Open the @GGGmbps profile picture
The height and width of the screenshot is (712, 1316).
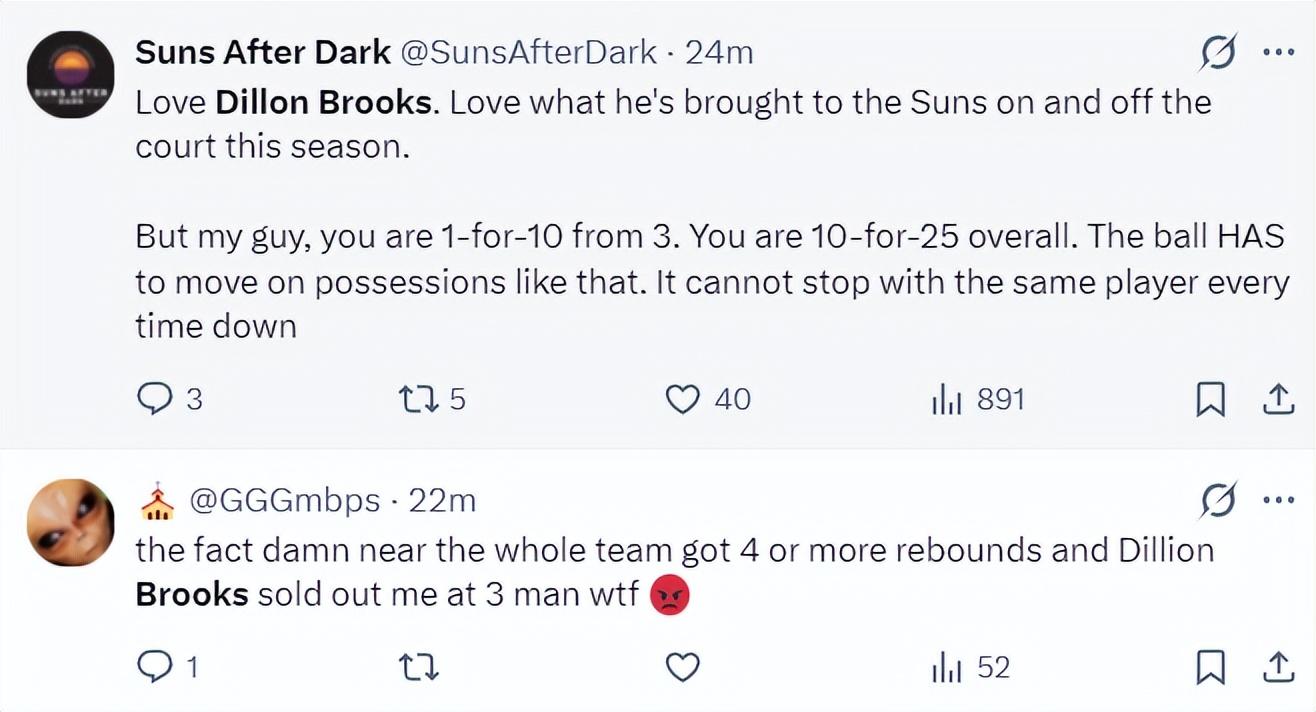(x=70, y=523)
